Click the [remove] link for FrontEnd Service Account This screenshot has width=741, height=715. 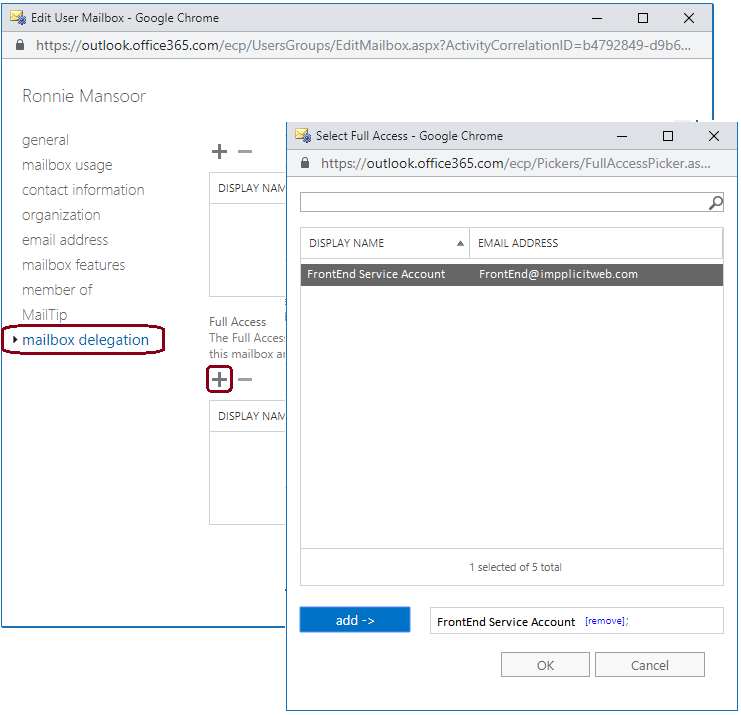click(604, 621)
